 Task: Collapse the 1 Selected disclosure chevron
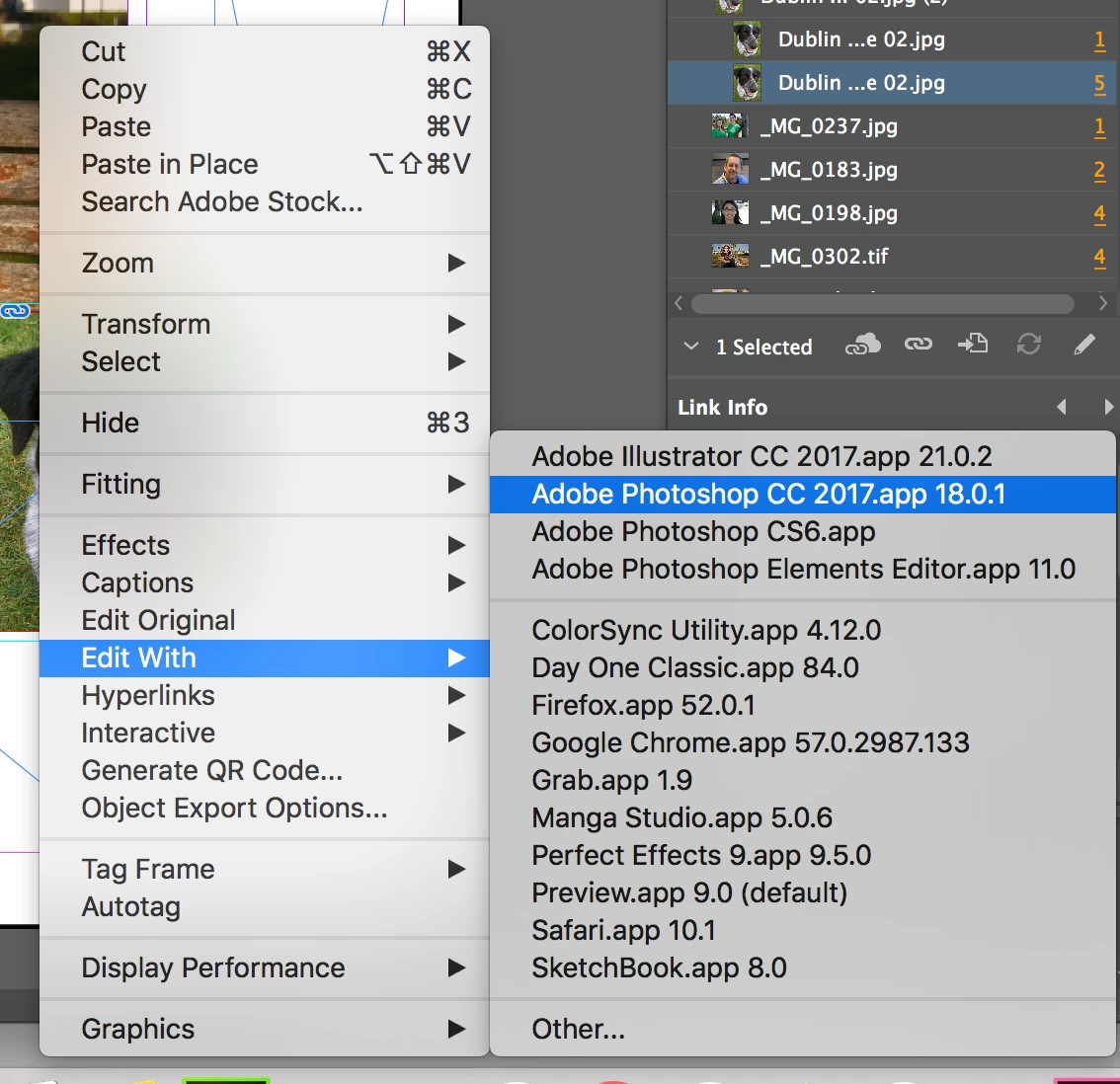pos(690,347)
